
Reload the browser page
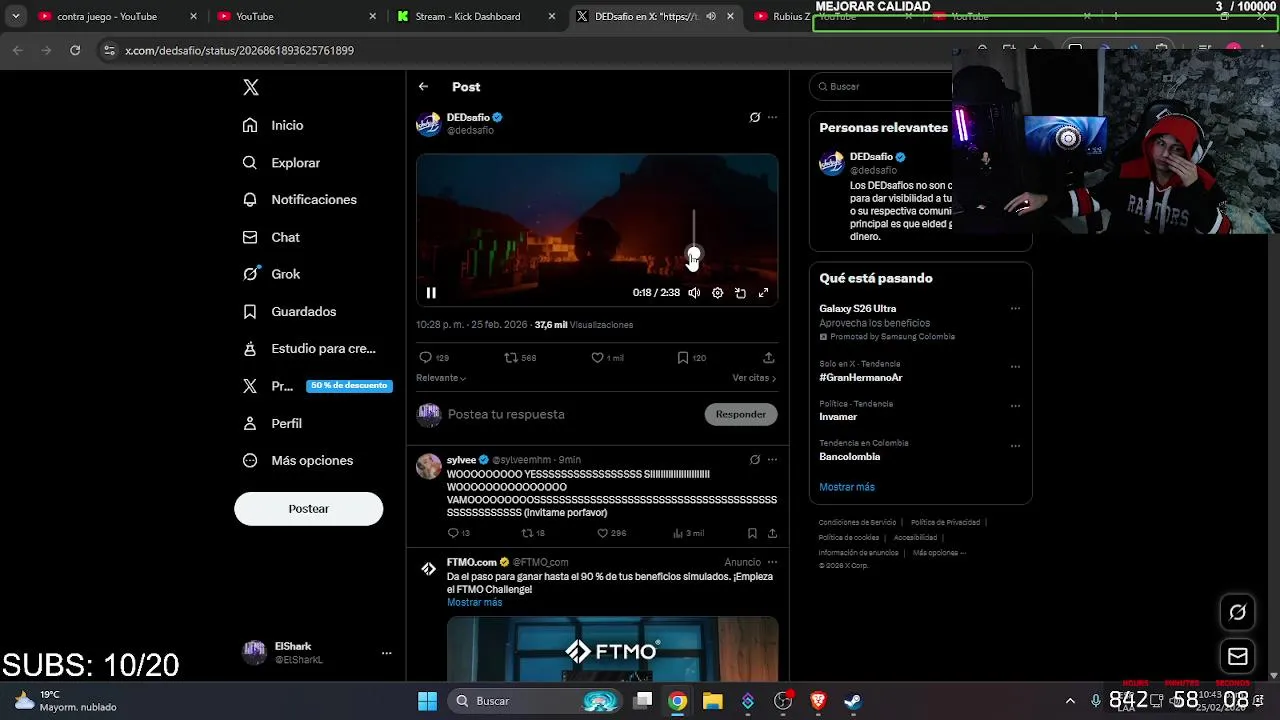pos(75,50)
